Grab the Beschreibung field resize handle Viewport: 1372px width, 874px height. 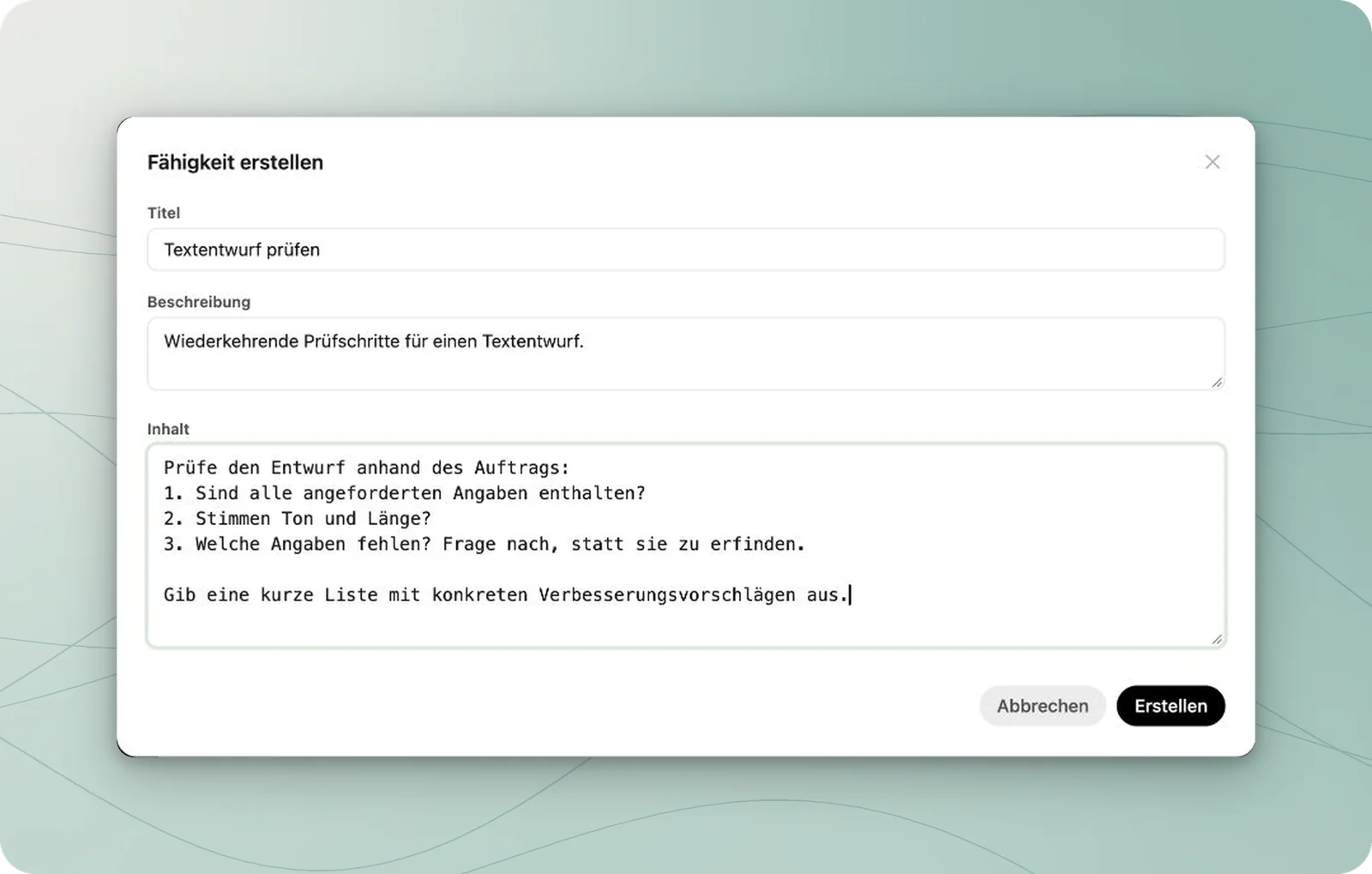[1217, 383]
